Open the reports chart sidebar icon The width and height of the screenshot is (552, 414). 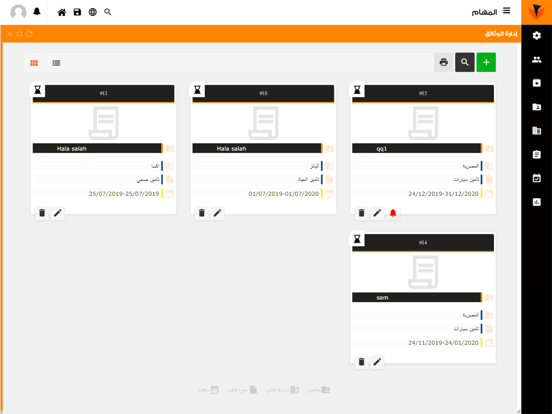537,202
